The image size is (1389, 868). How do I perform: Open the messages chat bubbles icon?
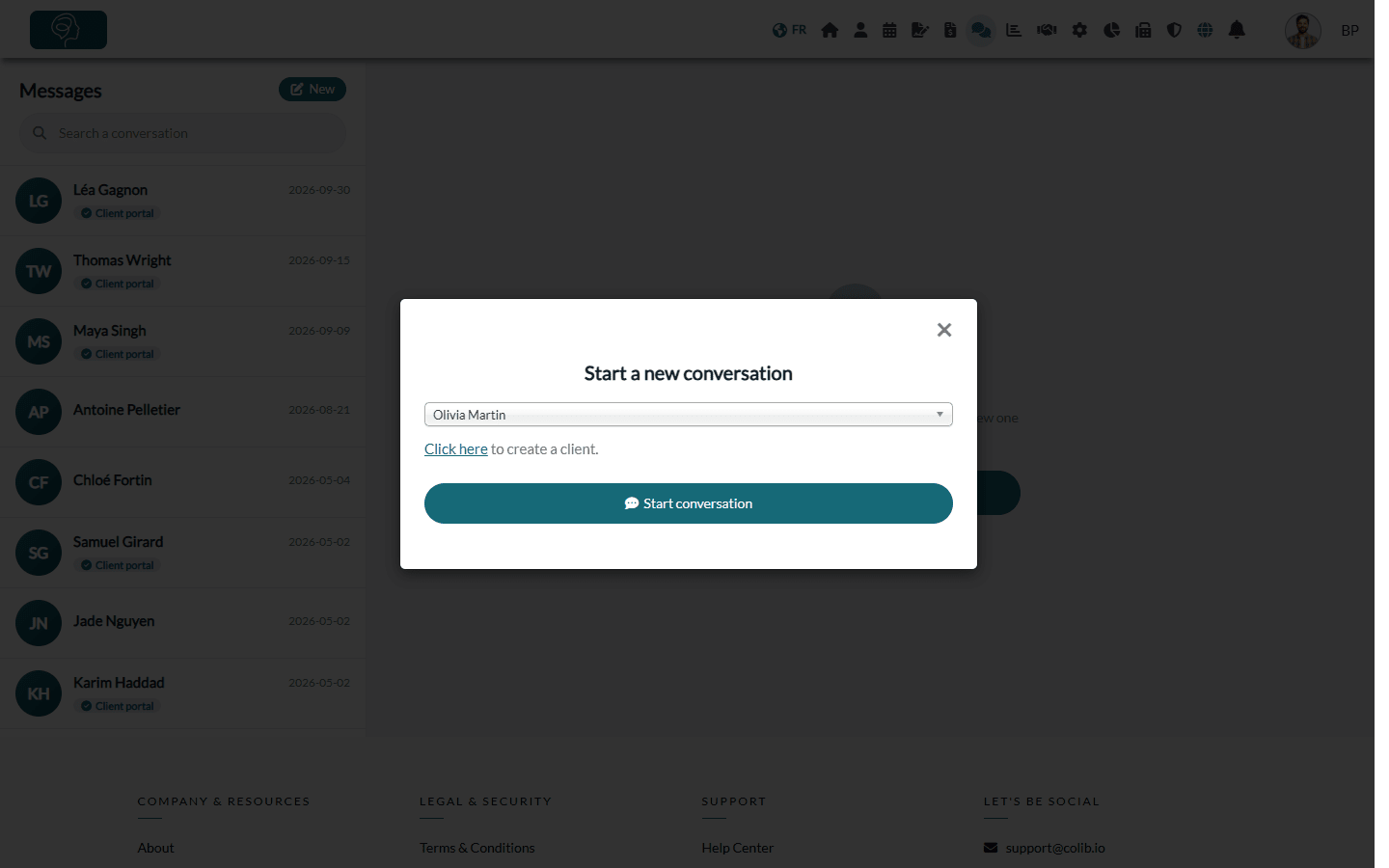[981, 30]
